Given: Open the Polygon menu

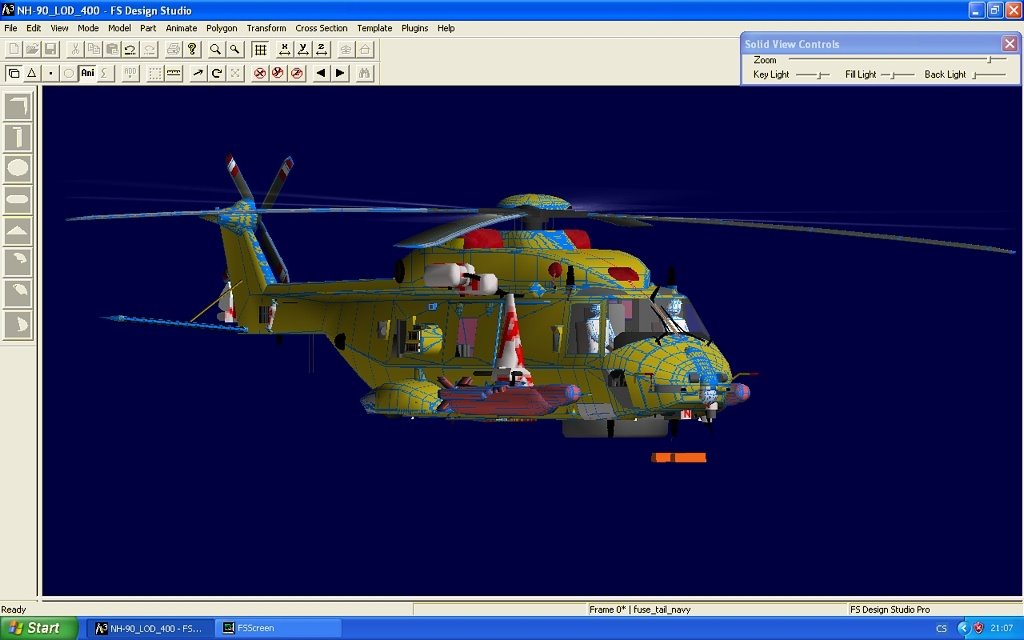Looking at the screenshot, I should click(x=222, y=28).
